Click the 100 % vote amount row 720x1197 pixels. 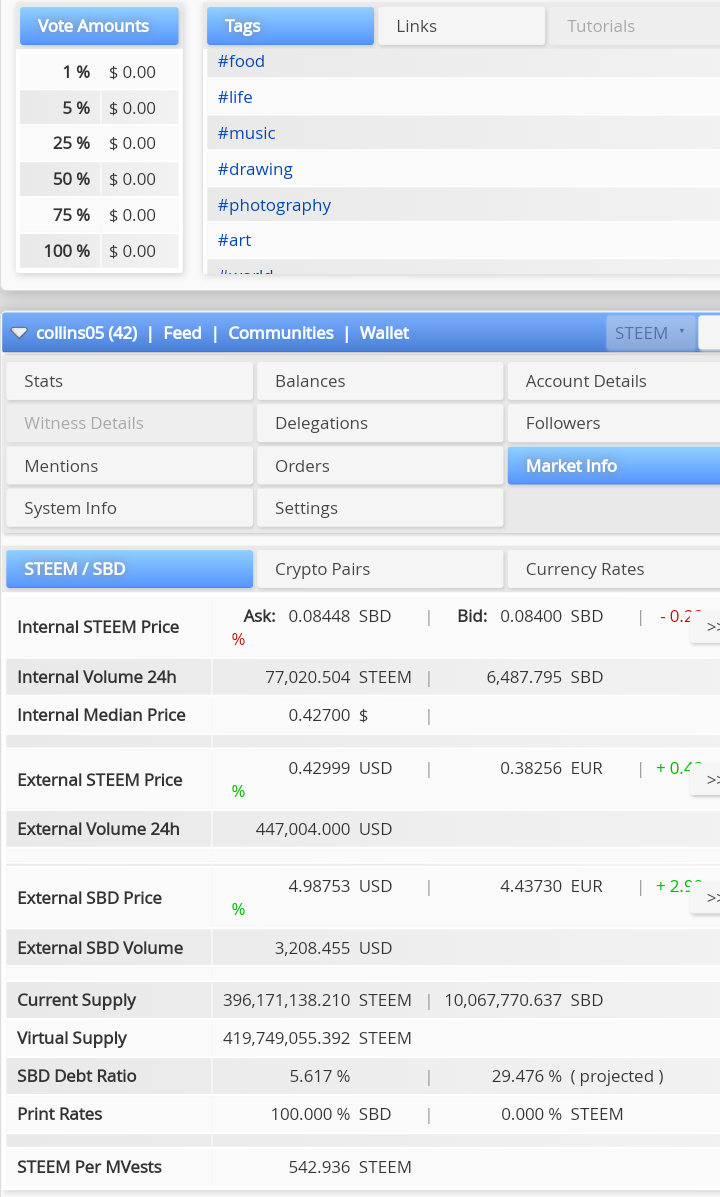[x=99, y=250]
